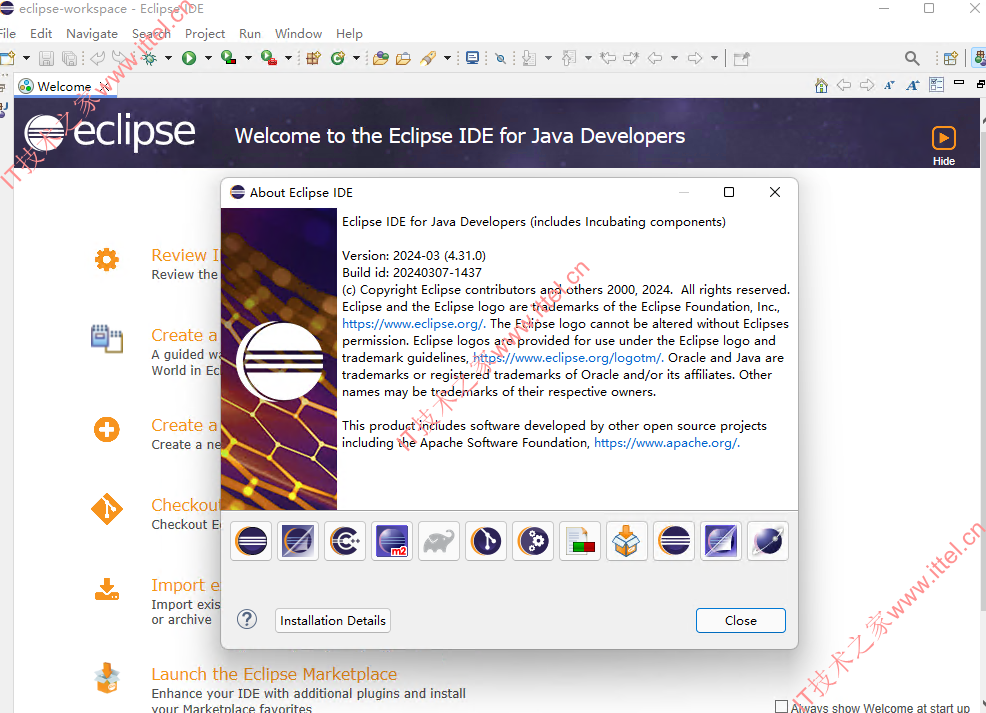986x713 pixels.
Task: Open the eclipse.org/logotm link
Action: 568,358
